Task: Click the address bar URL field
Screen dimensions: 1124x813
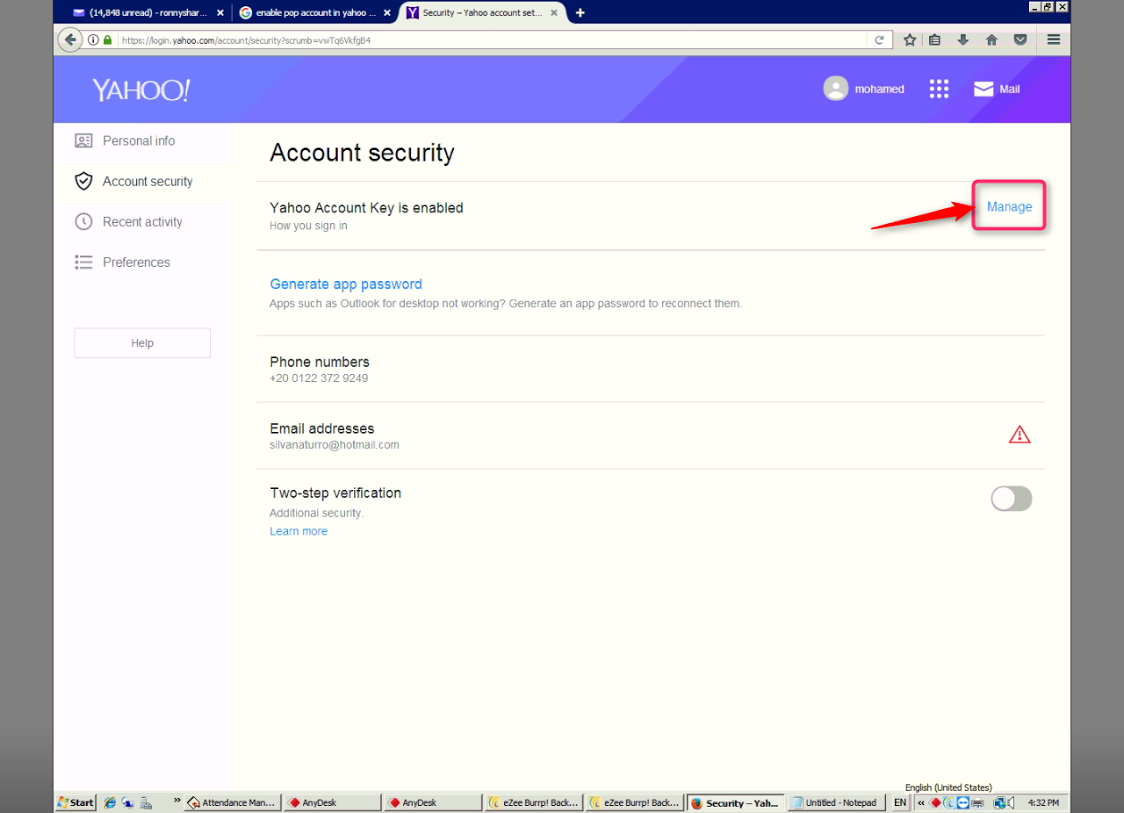Action: (x=491, y=40)
